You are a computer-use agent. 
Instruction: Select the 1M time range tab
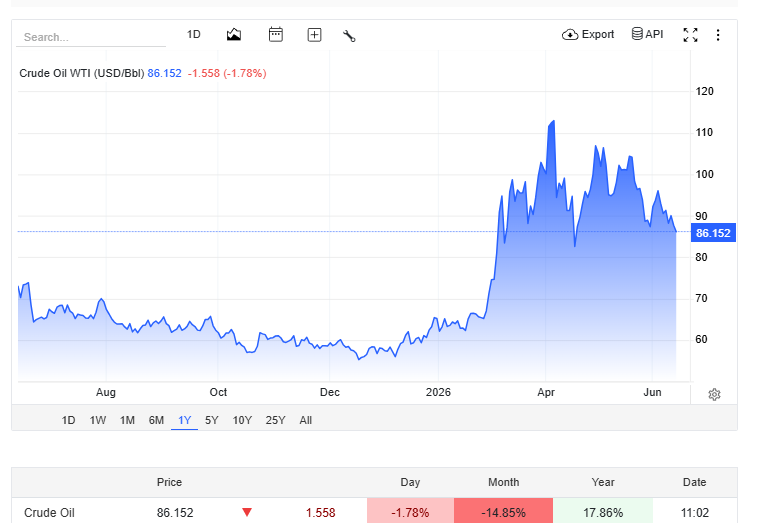[127, 420]
